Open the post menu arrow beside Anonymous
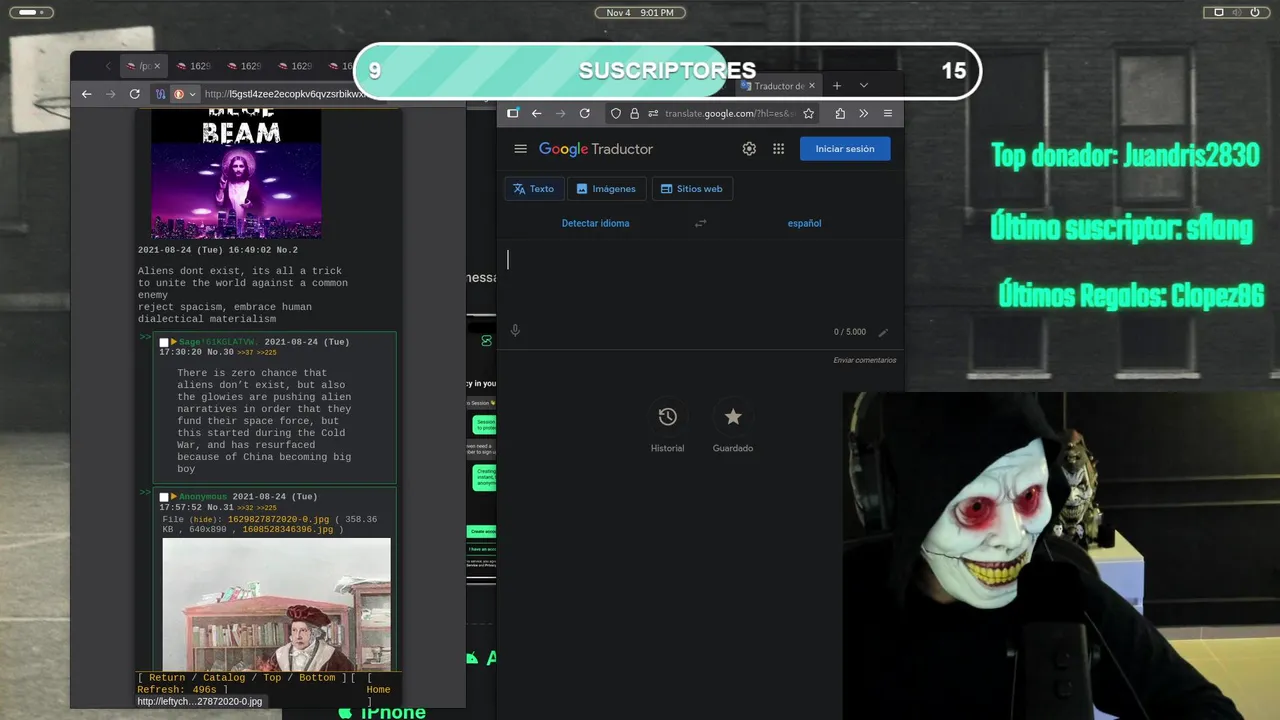This screenshot has height=720, width=1280. (x=174, y=497)
